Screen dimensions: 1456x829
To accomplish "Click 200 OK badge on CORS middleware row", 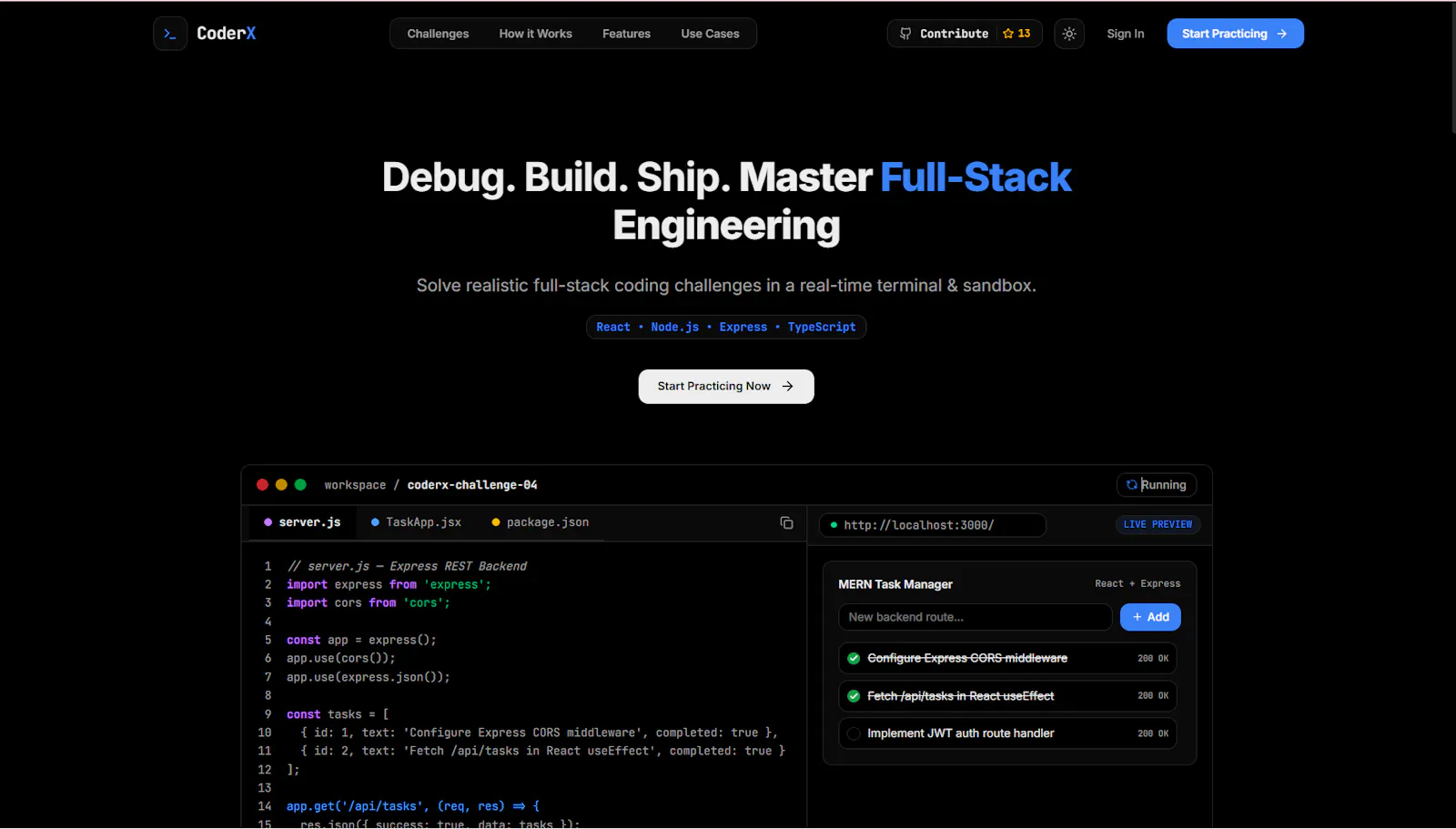I will pos(1153,658).
